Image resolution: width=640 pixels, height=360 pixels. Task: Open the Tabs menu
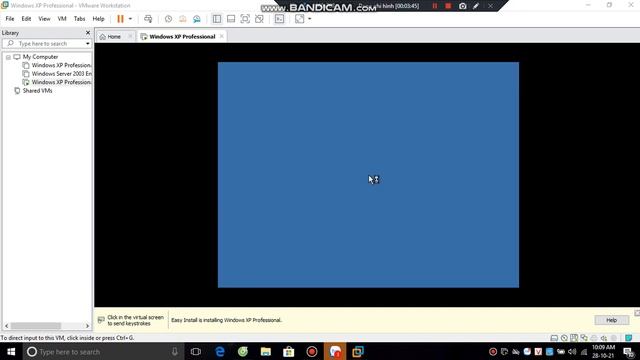79,19
